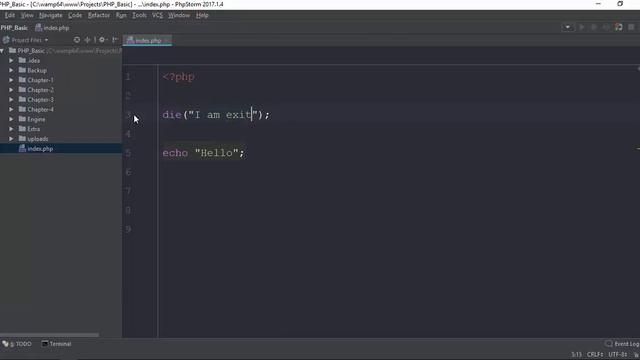Open the Run menu
This screenshot has height=360, width=640.
click(121, 15)
